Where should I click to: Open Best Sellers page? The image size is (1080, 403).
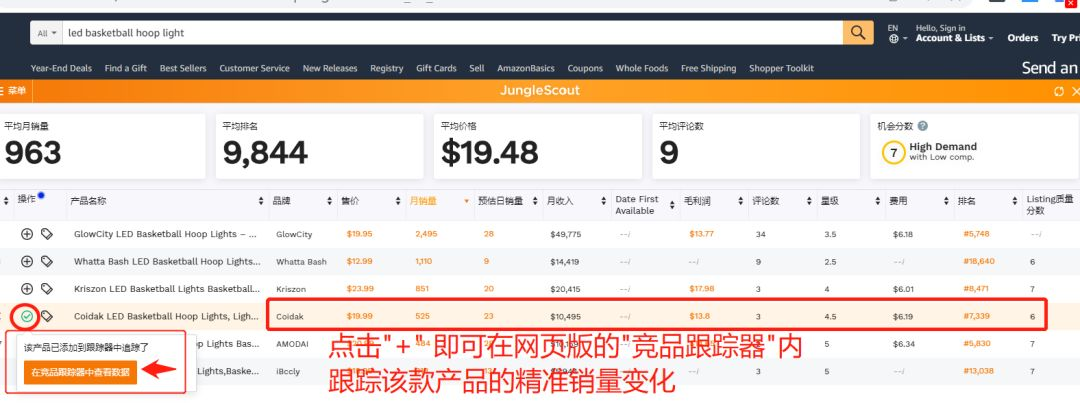[x=183, y=68]
